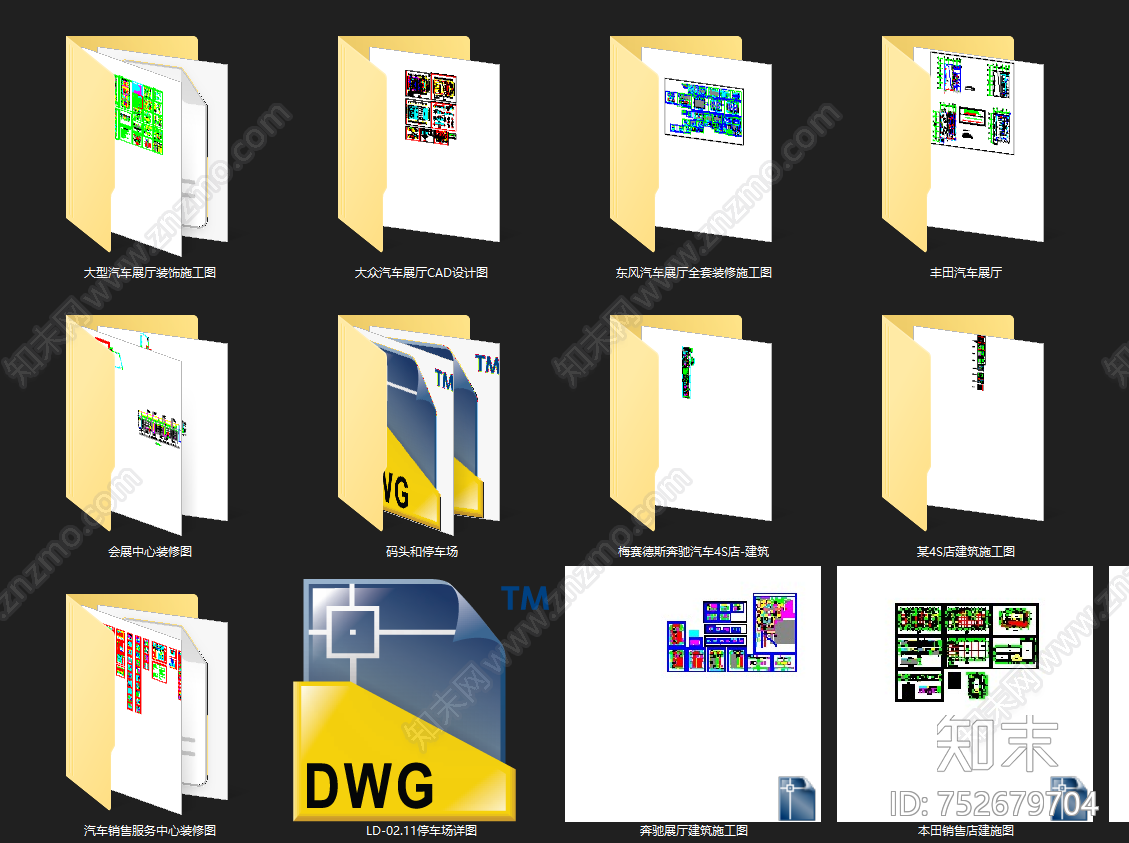Click the 梅赛德斯奔驰汽车4S店-建筑 folder icon
Image resolution: width=1129 pixels, height=843 pixels.
pyautogui.click(x=692, y=424)
